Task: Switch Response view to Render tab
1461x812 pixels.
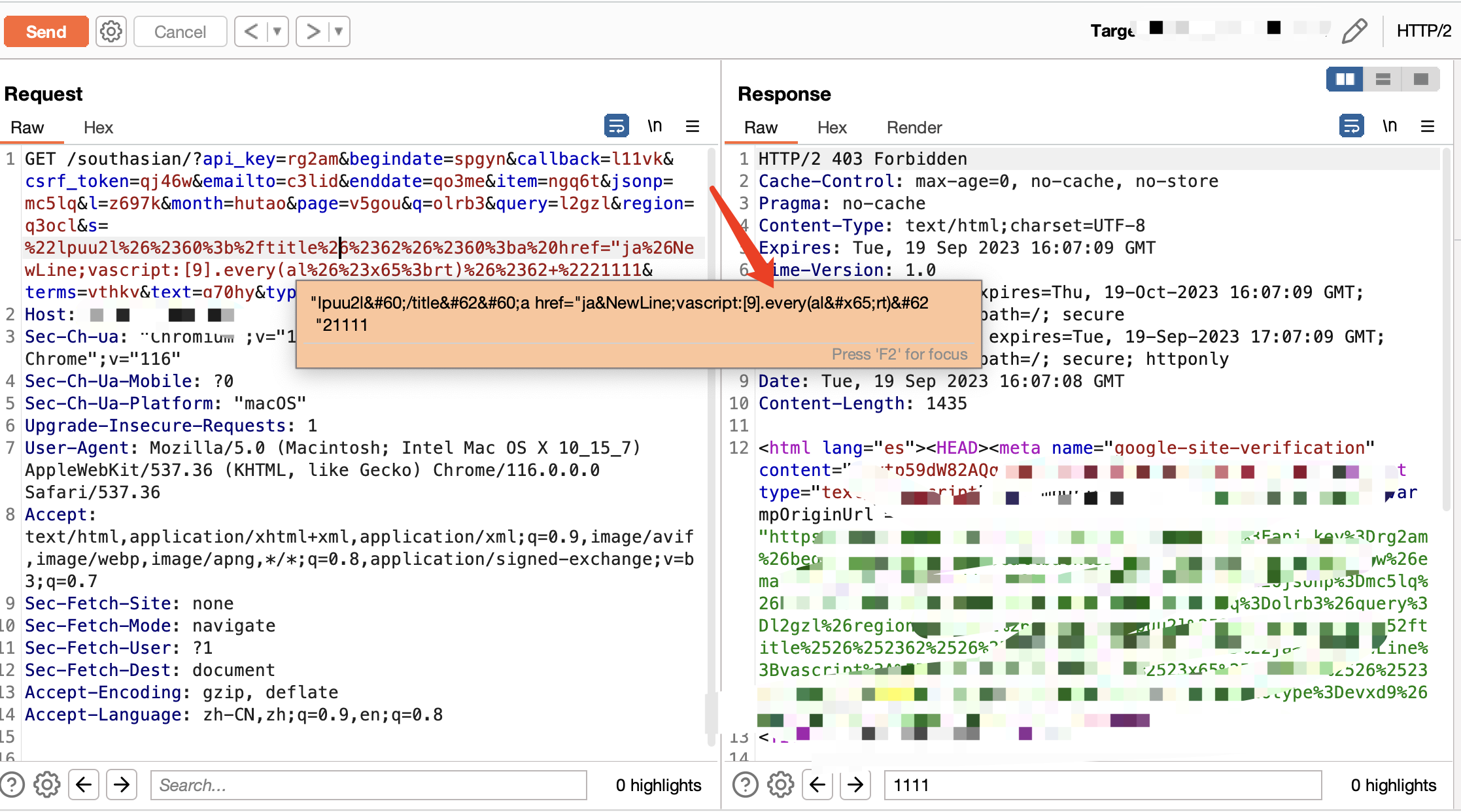Action: tap(914, 127)
